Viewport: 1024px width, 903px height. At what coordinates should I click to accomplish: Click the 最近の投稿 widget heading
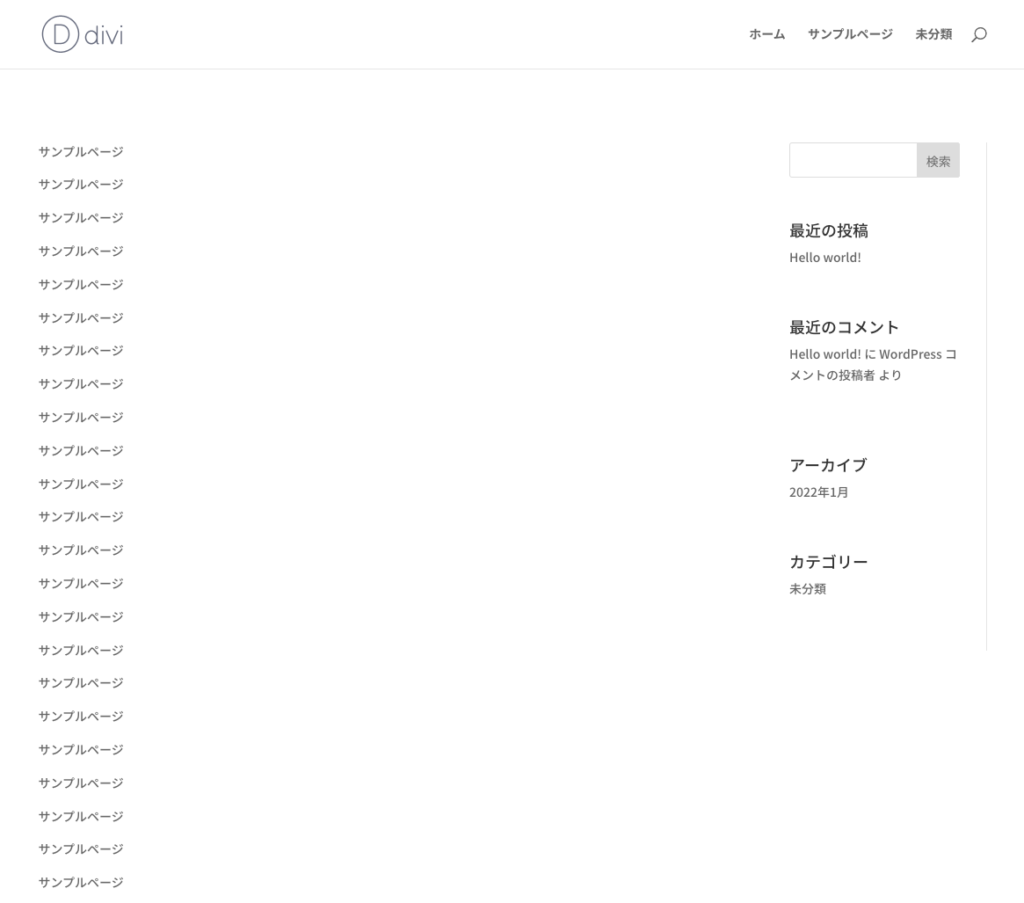pyautogui.click(x=827, y=230)
